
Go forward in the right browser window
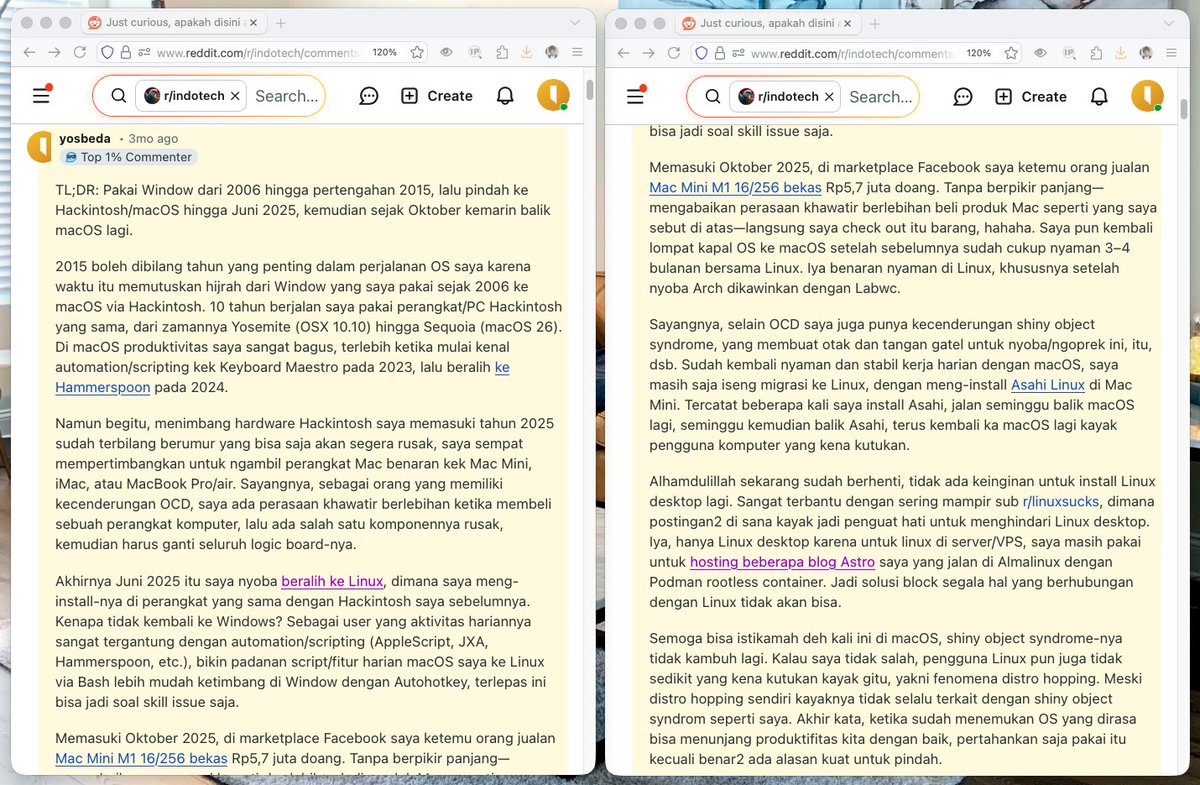point(648,52)
